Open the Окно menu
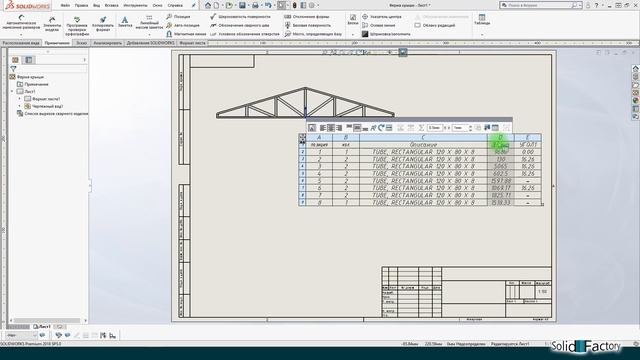 157,6
